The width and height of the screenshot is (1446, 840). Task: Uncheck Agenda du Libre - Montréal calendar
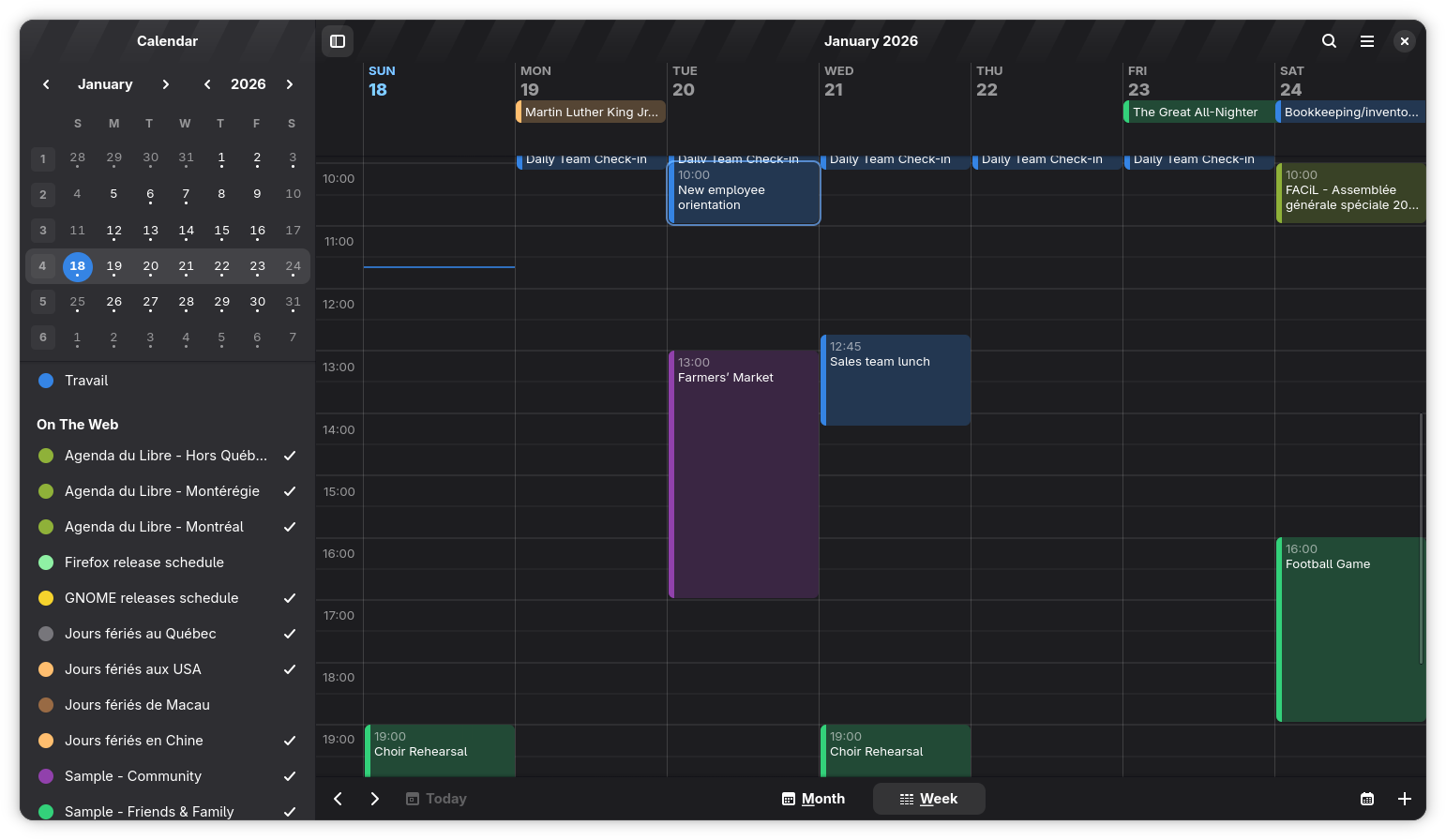click(x=290, y=527)
